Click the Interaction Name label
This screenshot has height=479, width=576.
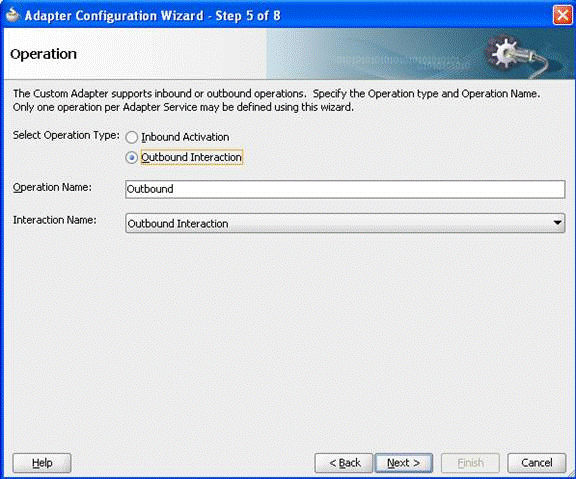pos(55,220)
